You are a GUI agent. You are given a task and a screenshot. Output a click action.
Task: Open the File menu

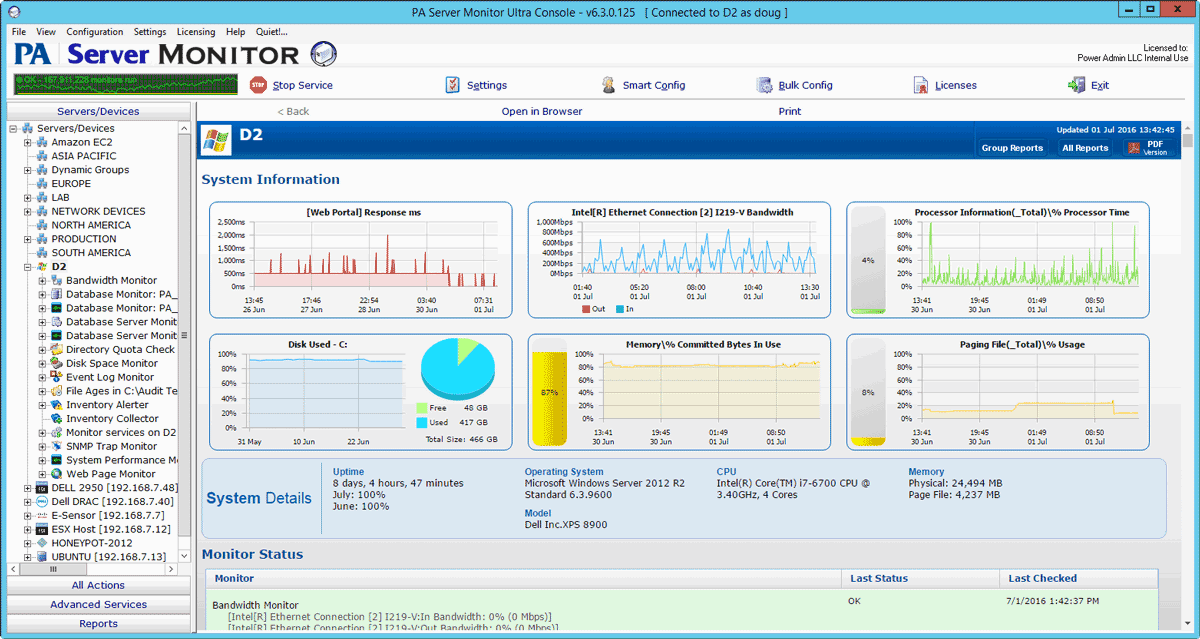tap(19, 32)
